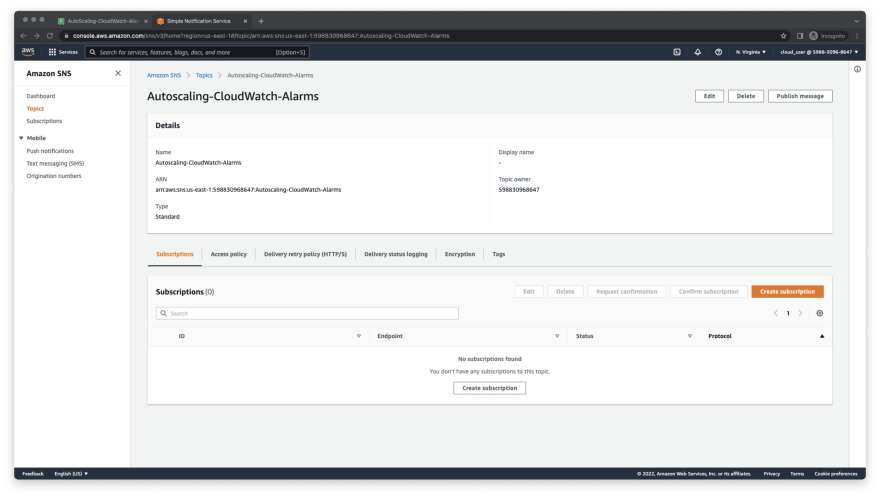
Task: Click the browser forward arrow
Action: [36, 36]
